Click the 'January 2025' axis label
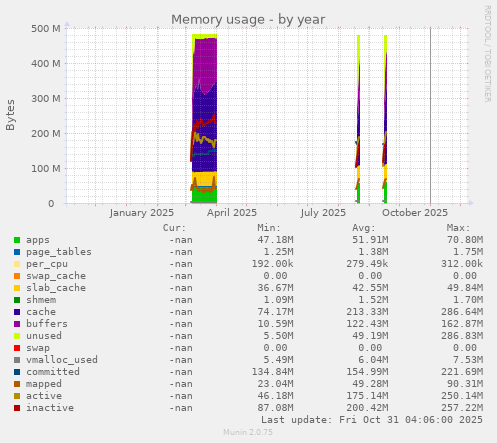Viewport: 497px width, 443px height. [142, 213]
